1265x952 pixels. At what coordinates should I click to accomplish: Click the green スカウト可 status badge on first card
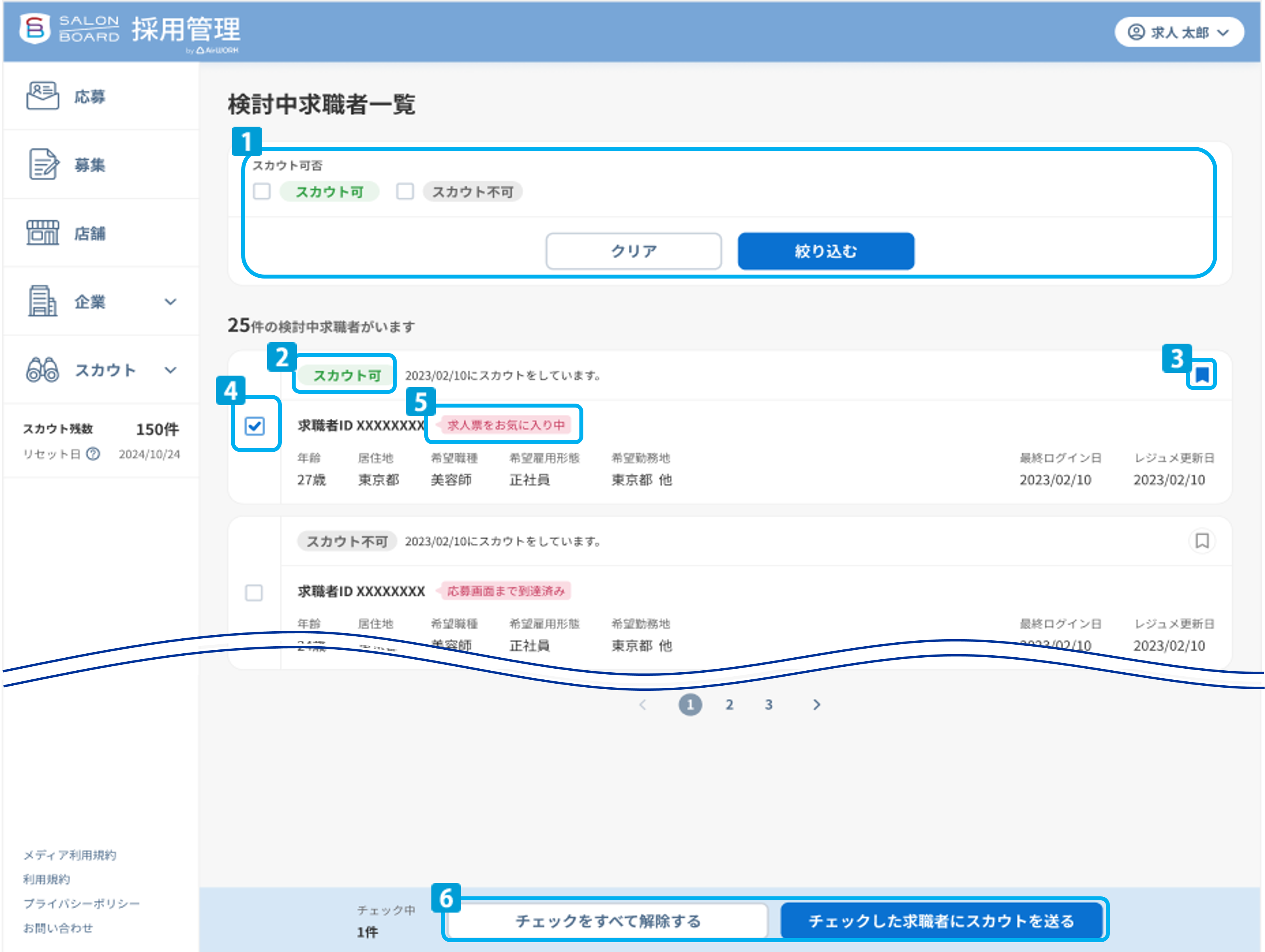pyautogui.click(x=347, y=375)
